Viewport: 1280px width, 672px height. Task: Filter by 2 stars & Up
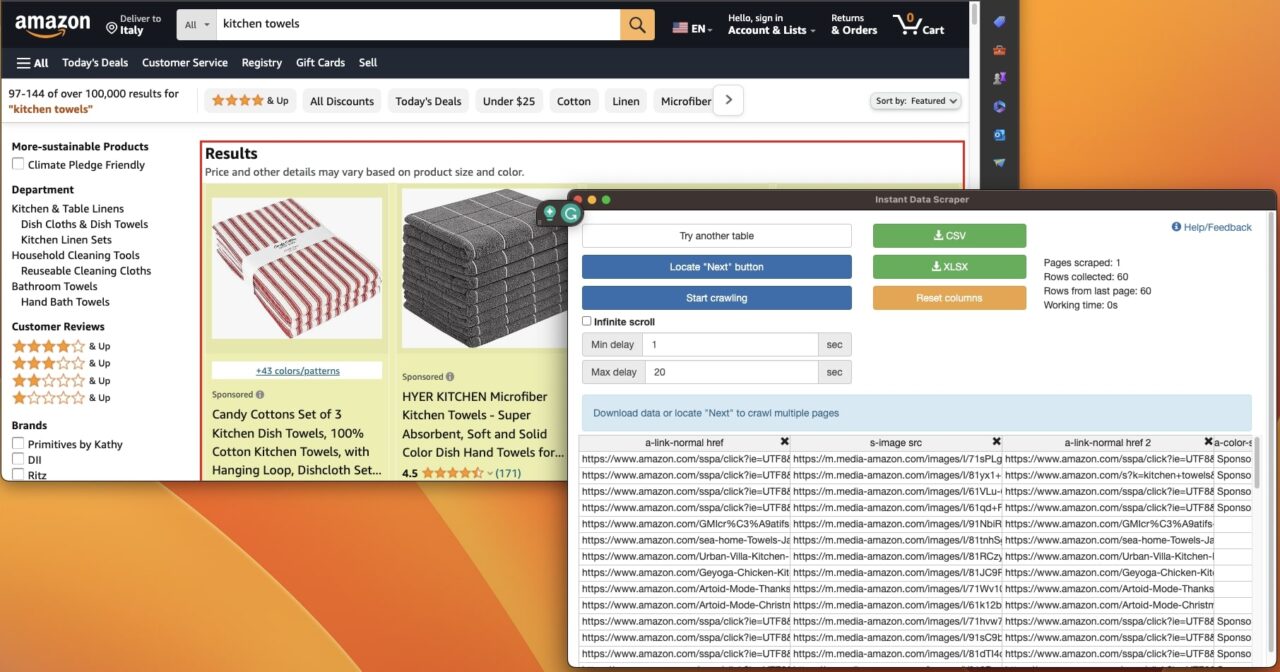click(x=61, y=381)
